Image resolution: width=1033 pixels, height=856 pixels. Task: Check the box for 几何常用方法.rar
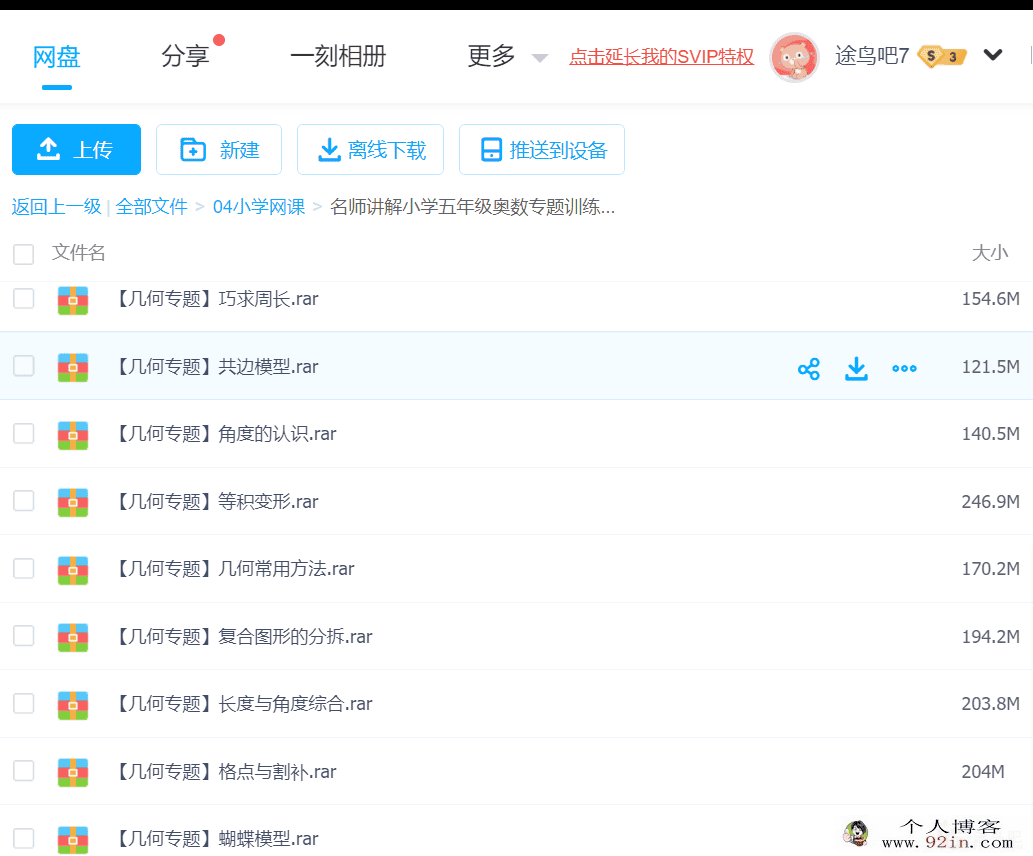pyautogui.click(x=24, y=568)
